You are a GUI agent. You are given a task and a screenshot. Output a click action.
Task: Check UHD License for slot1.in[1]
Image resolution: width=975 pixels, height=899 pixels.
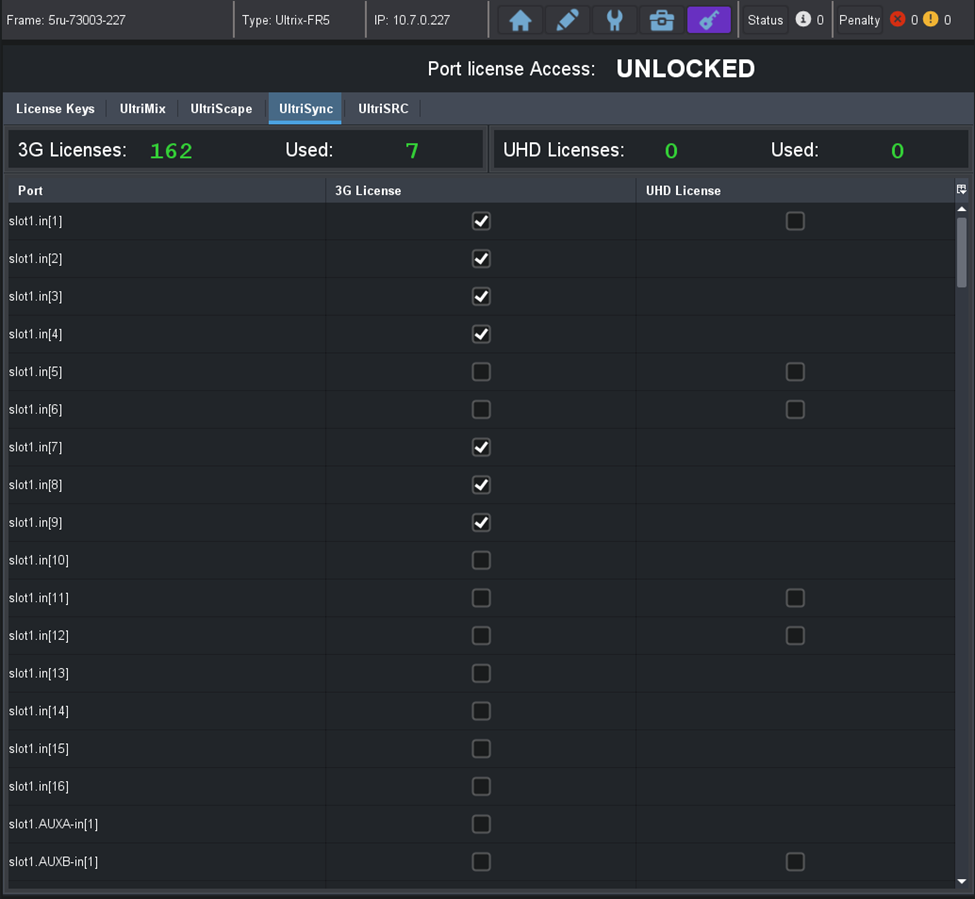tap(795, 221)
